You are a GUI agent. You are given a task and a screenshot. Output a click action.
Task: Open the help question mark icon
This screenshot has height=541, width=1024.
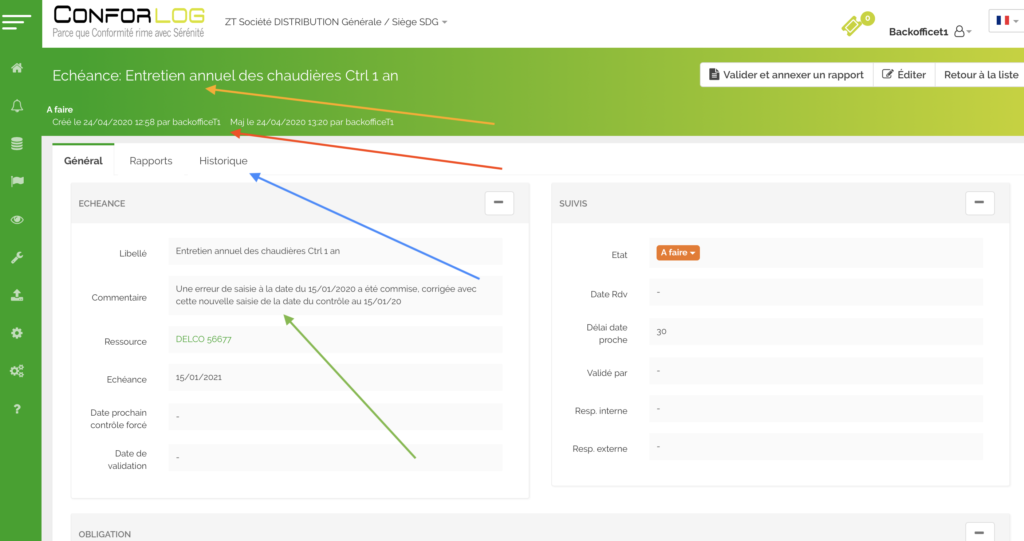[x=17, y=409]
